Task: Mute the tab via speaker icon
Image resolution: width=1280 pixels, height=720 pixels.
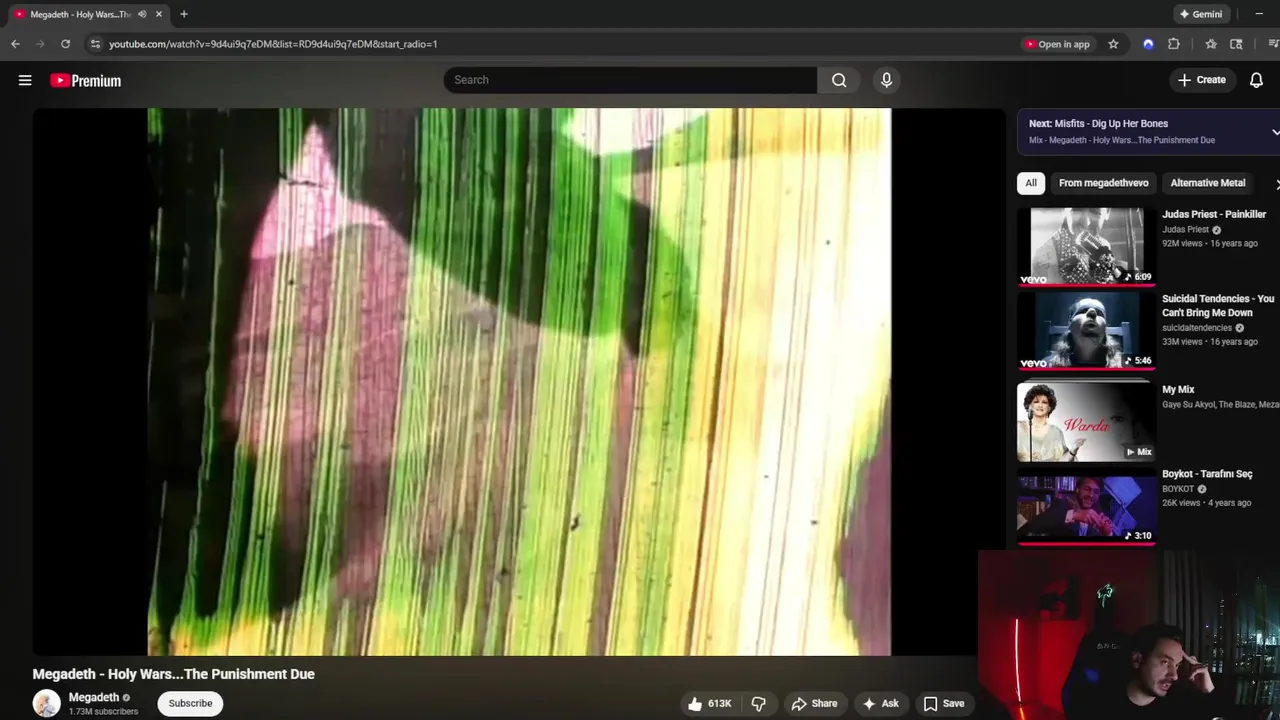Action: pyautogui.click(x=142, y=14)
